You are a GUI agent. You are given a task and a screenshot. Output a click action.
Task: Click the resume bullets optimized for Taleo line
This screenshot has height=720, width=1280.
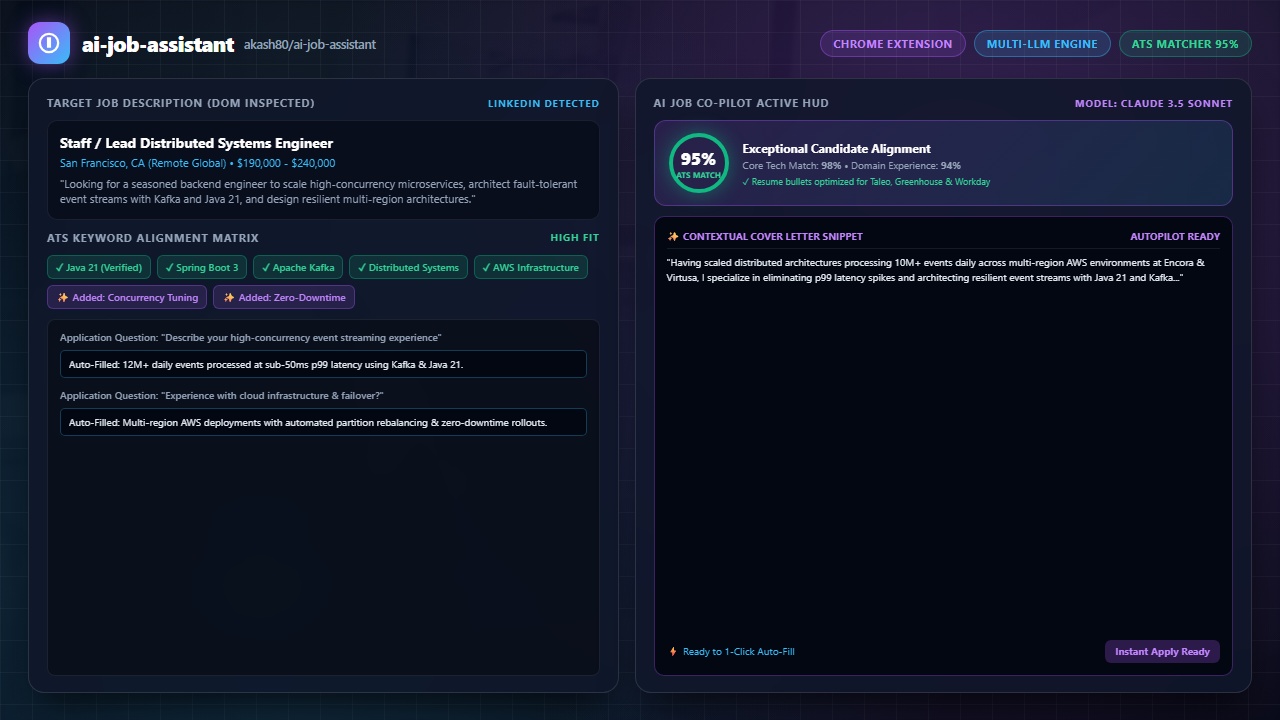pos(866,182)
